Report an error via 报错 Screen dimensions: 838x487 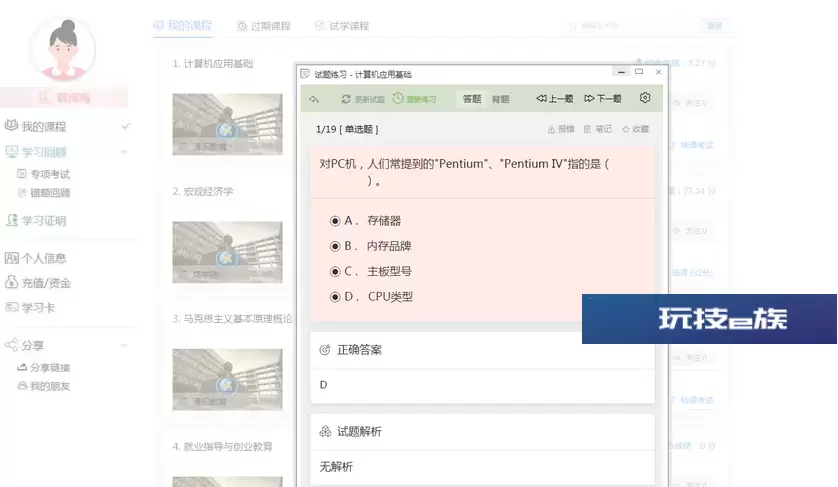pos(561,129)
